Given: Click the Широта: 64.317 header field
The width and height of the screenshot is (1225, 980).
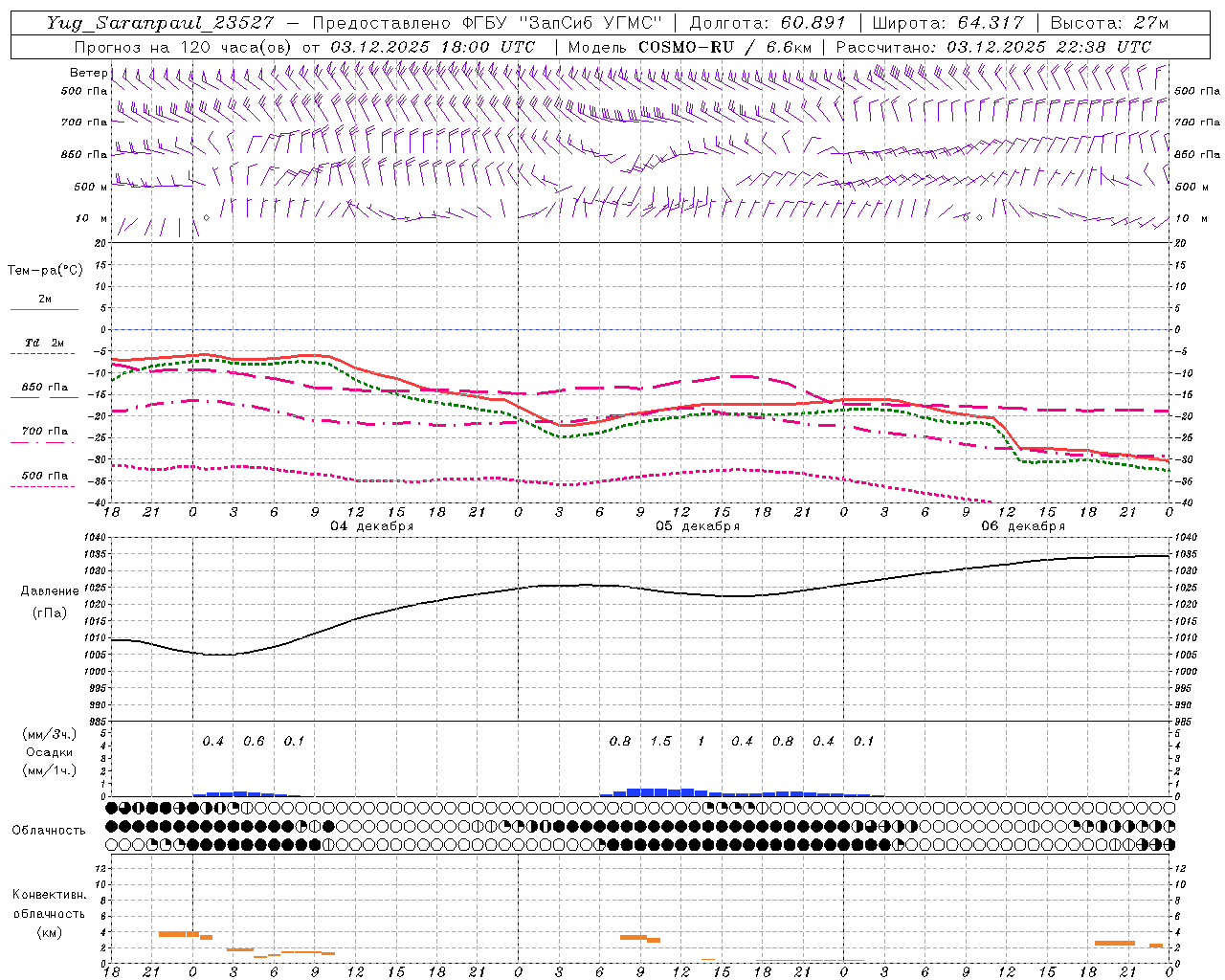Looking at the screenshot, I should 947,23.
